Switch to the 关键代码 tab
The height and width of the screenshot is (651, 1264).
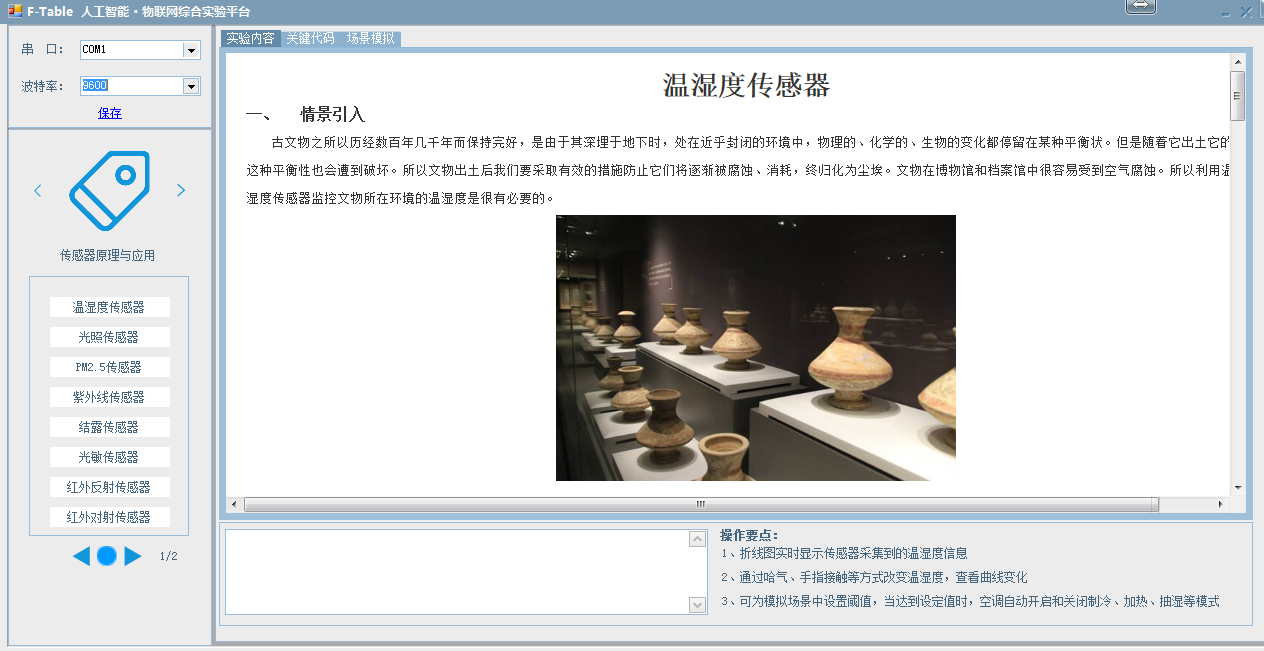click(310, 39)
